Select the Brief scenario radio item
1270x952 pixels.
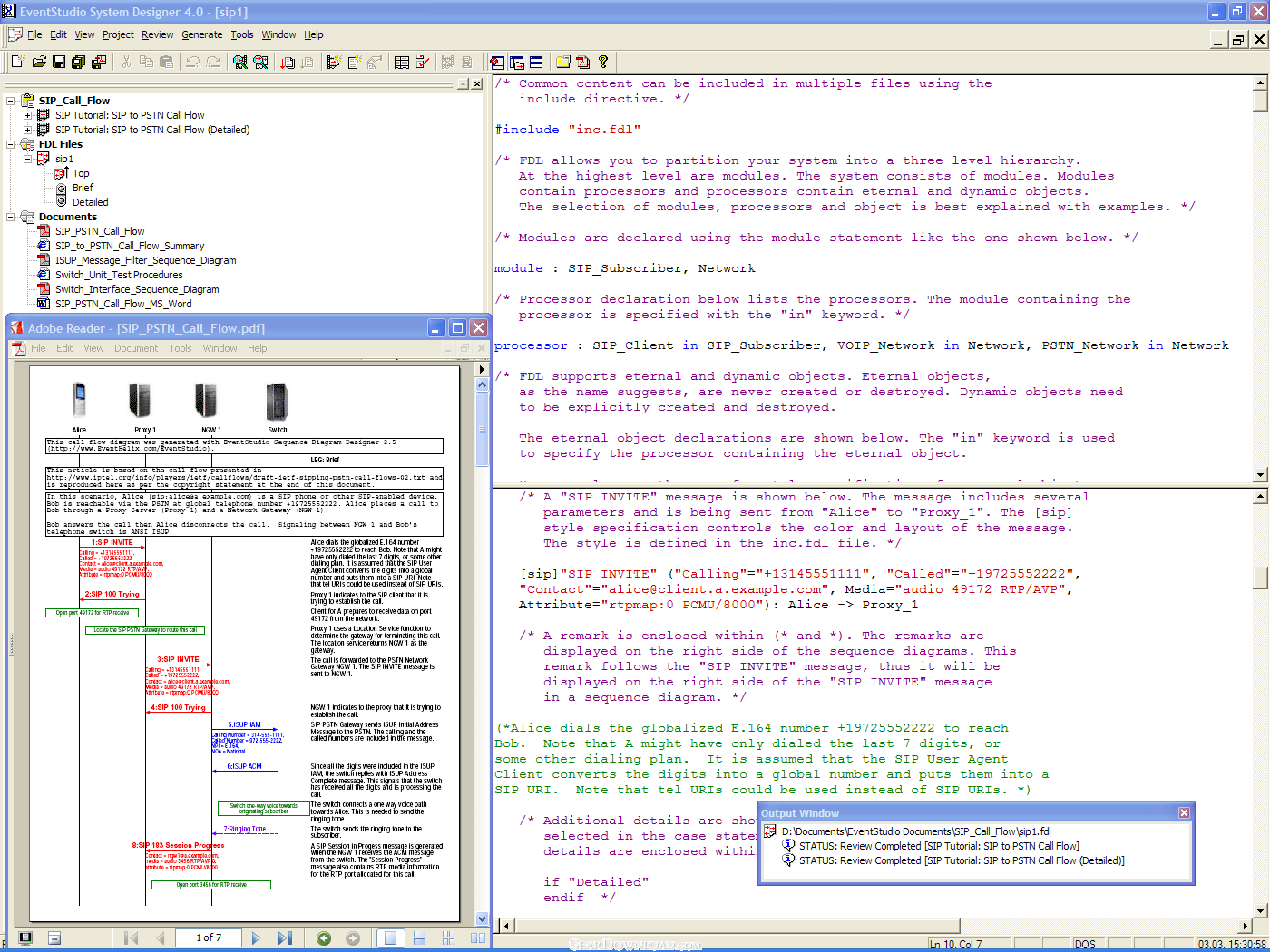coord(83,188)
